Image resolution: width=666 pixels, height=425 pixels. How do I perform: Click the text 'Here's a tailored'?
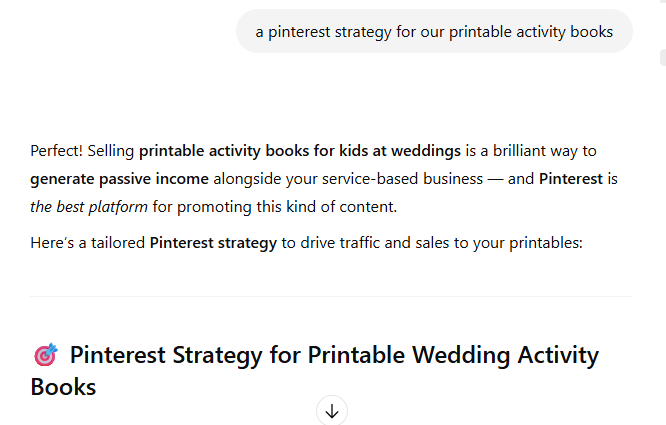point(87,243)
